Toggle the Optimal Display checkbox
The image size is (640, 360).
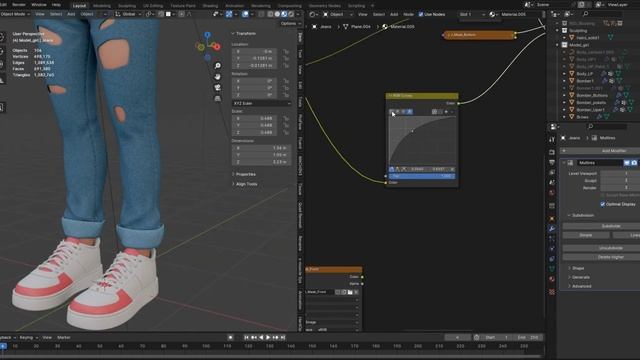[602, 204]
